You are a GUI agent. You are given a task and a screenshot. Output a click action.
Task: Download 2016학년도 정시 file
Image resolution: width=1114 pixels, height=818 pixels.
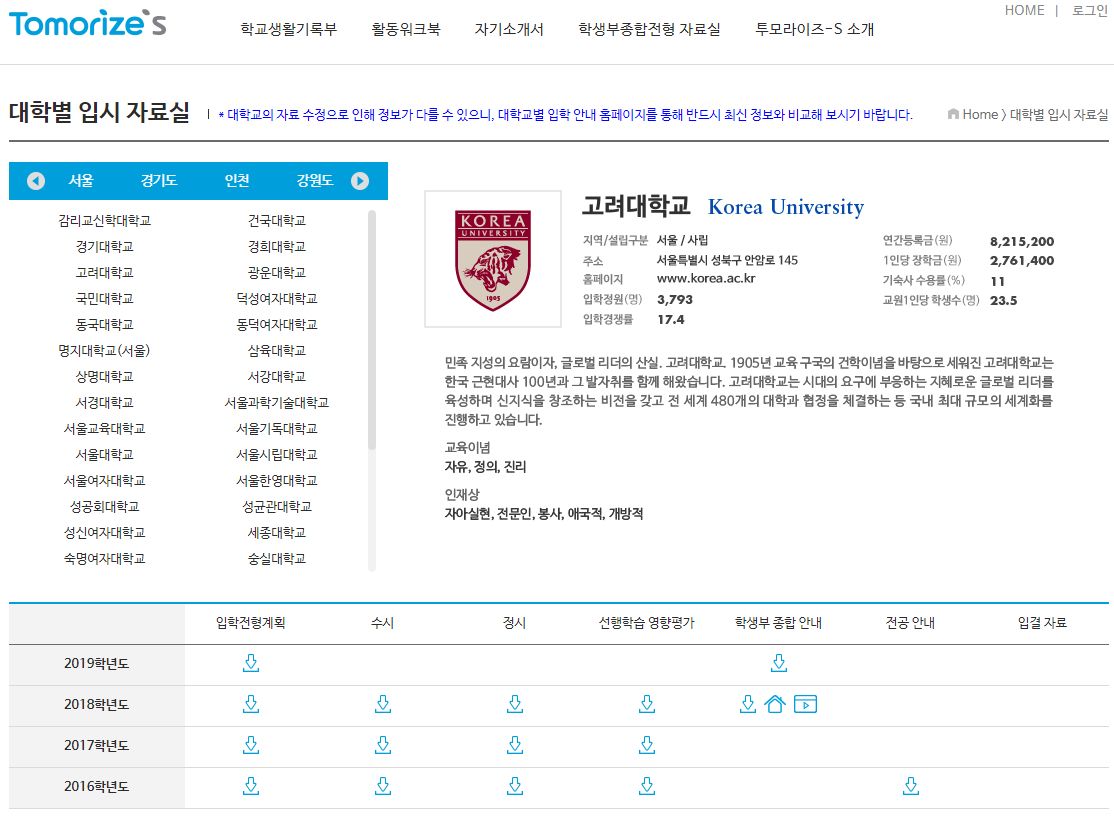515,786
